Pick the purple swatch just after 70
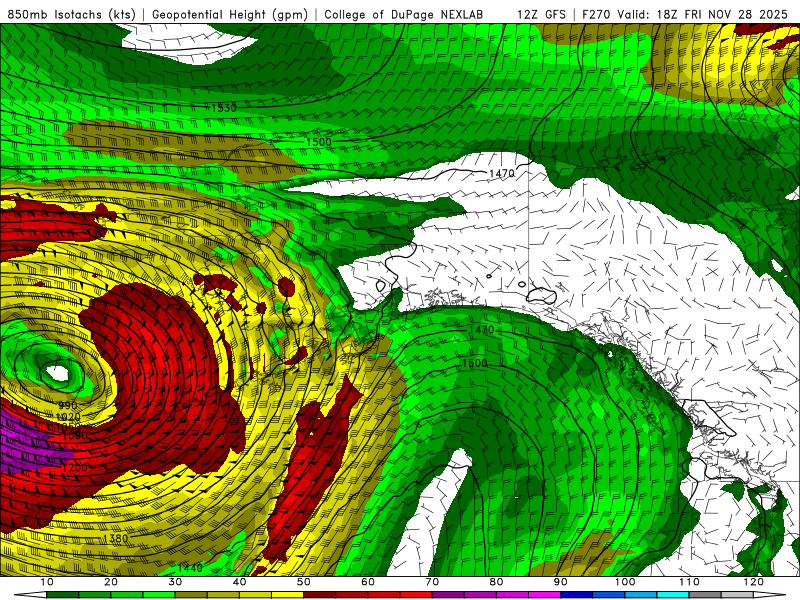 click(448, 595)
